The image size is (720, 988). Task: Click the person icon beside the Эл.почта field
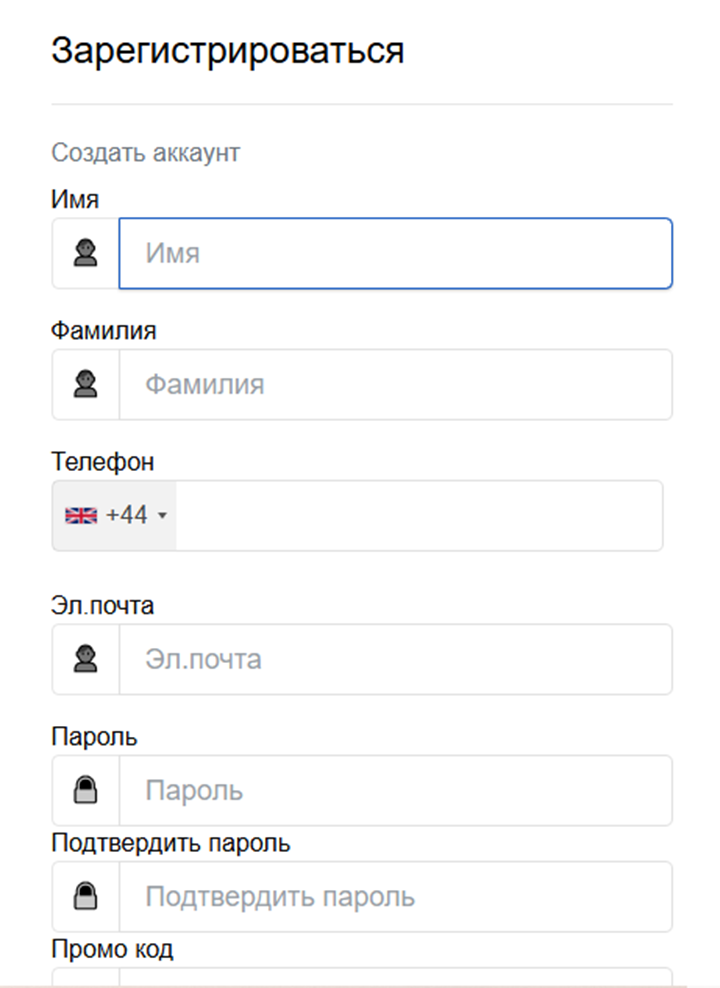point(85,658)
